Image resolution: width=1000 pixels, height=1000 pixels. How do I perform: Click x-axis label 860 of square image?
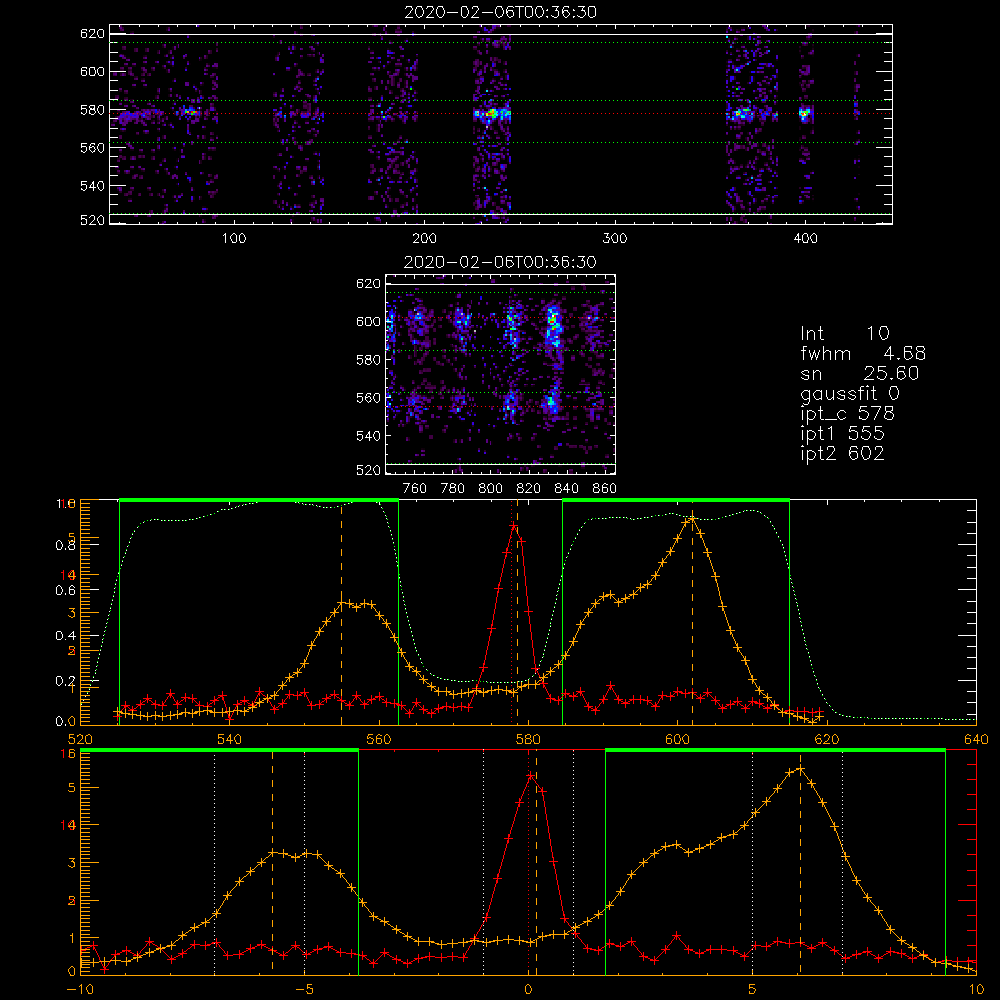click(x=605, y=489)
